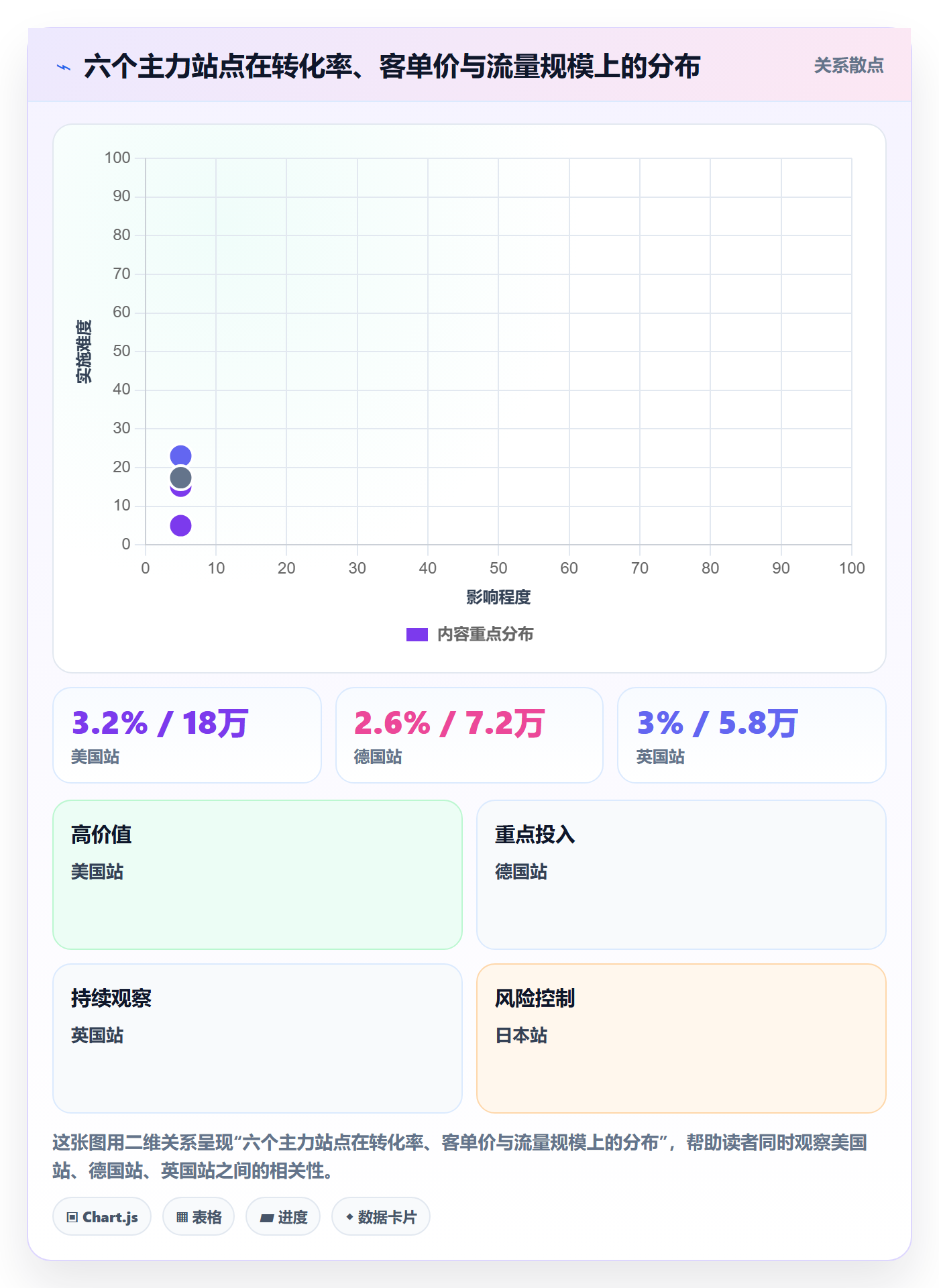
Task: Click the 数据卡片 tag chip
Action: tap(381, 1217)
